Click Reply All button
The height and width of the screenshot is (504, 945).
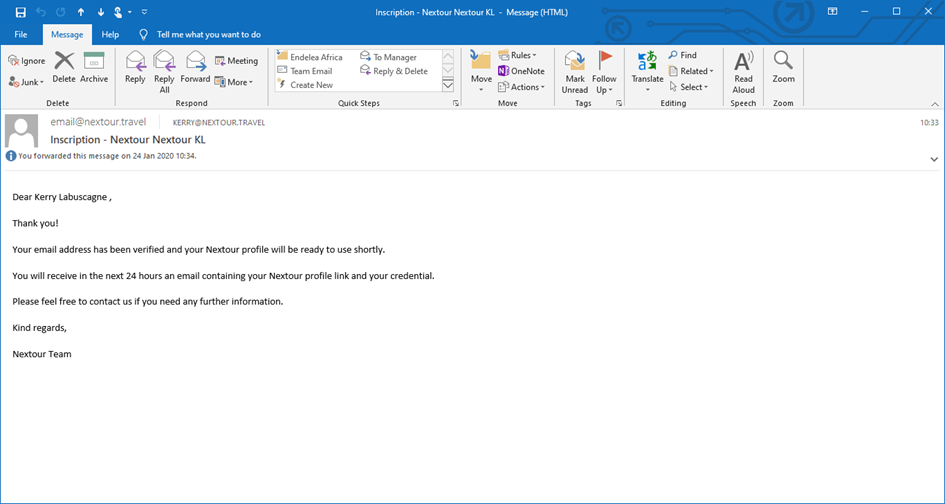tap(164, 72)
